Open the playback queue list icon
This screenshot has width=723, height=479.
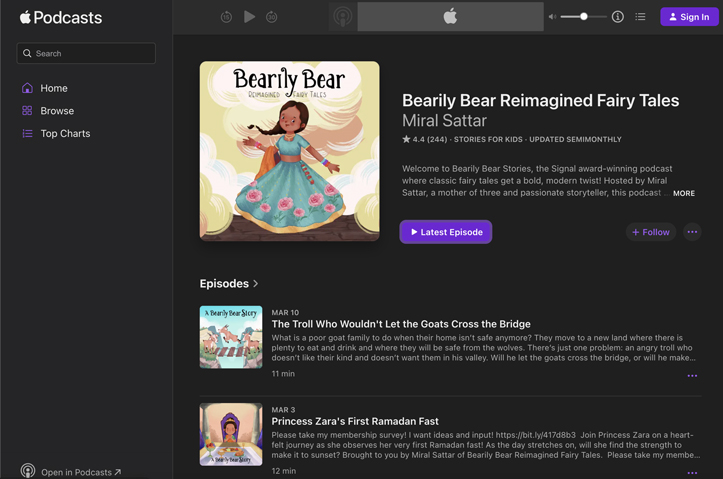(640, 17)
